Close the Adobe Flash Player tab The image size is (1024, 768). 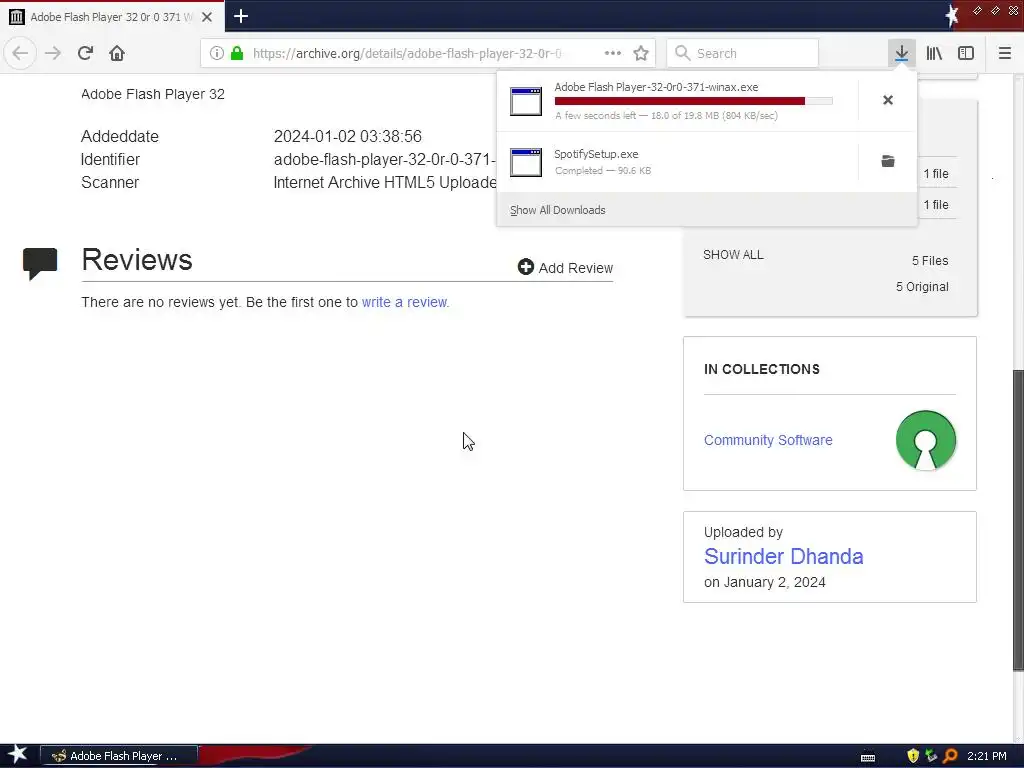[207, 17]
